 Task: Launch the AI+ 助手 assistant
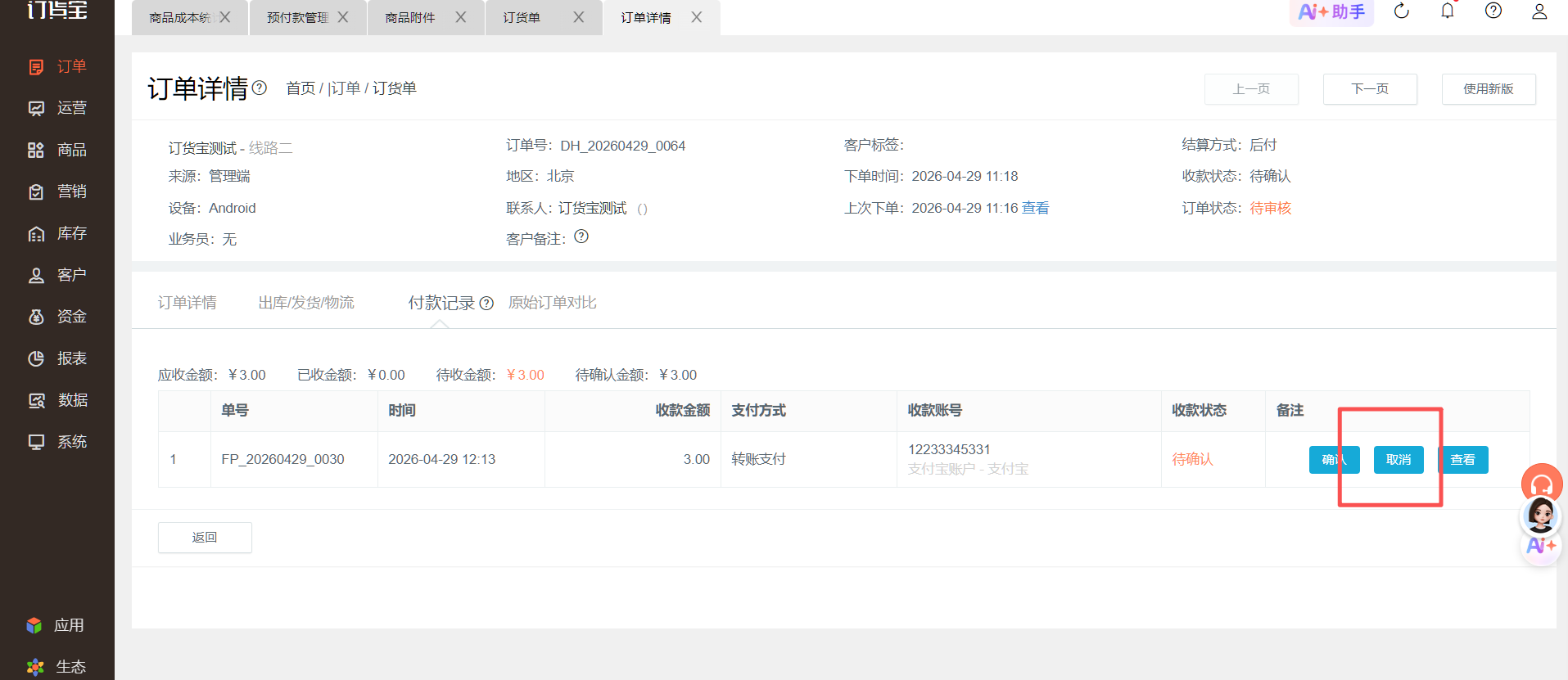tap(1331, 11)
